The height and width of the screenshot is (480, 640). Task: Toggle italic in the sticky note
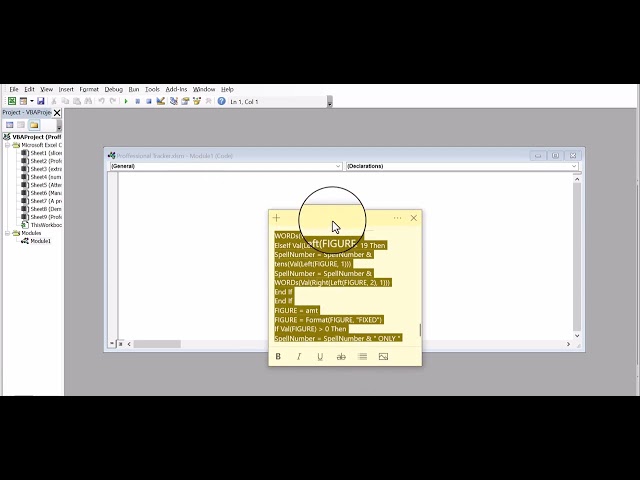click(x=299, y=356)
